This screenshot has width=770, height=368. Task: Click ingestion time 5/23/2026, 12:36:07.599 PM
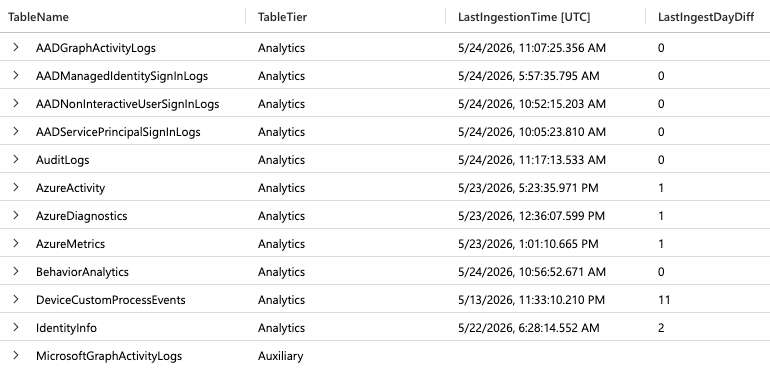point(531,216)
